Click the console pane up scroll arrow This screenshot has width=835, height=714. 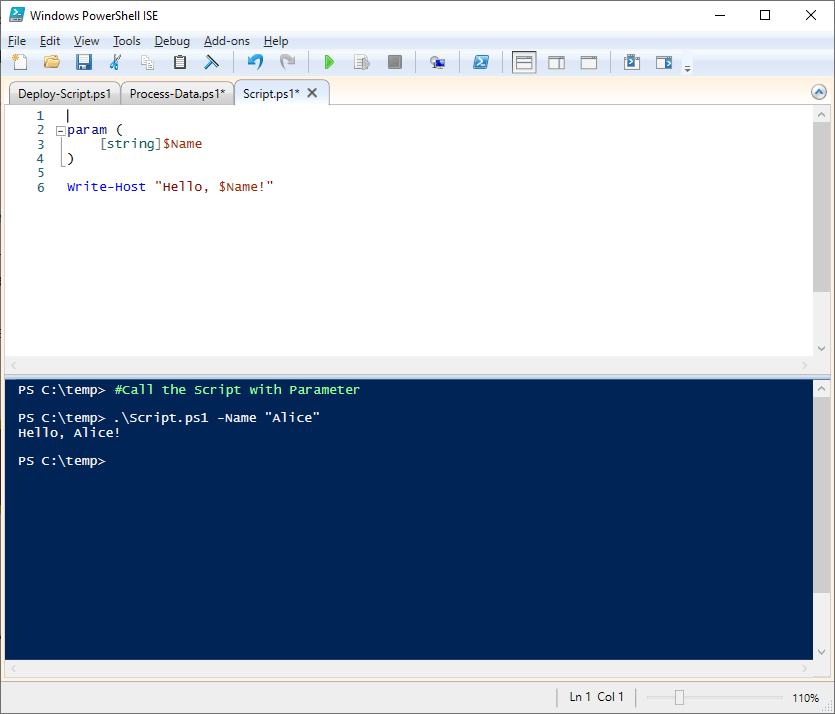click(x=821, y=389)
